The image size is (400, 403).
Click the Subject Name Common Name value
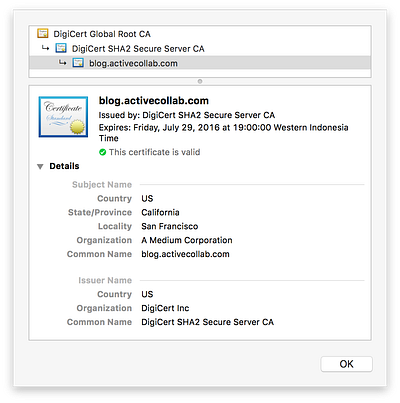(185, 254)
